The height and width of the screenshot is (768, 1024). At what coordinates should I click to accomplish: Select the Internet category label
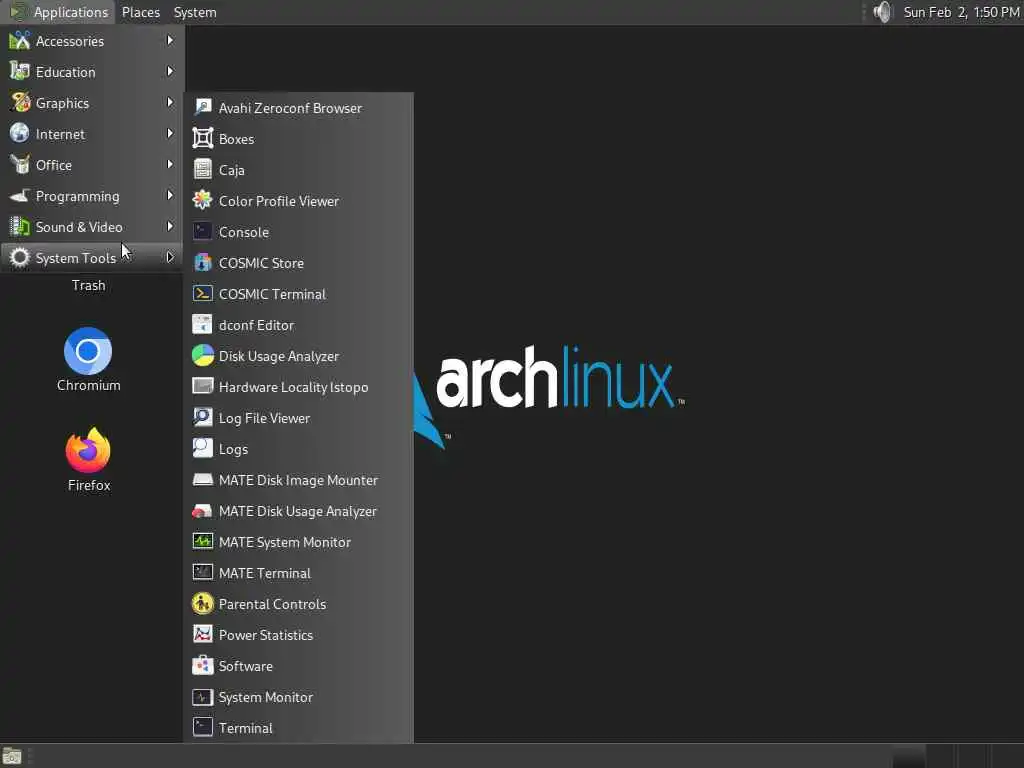coord(60,134)
